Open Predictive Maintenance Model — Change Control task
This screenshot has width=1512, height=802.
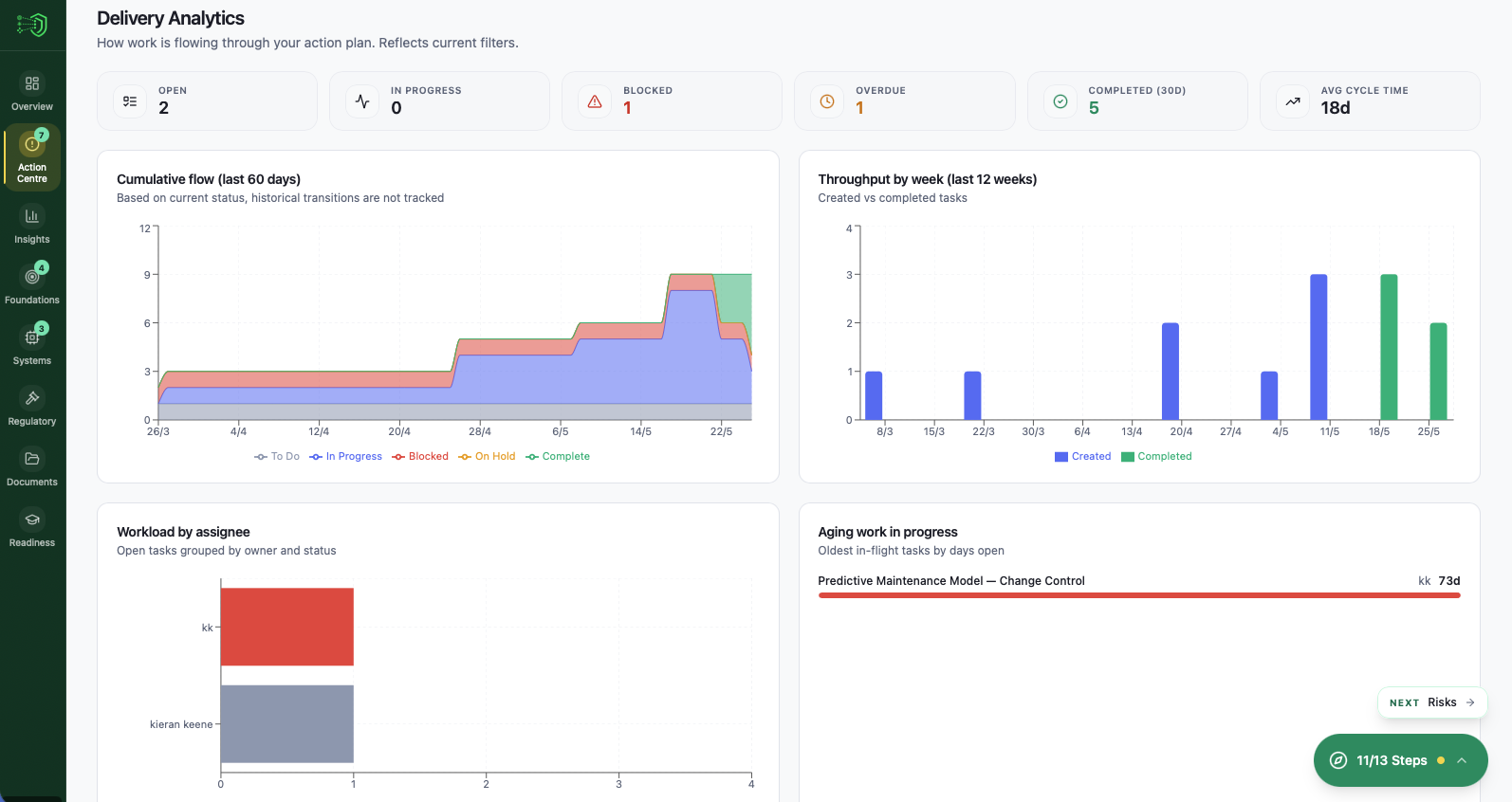[x=951, y=581]
